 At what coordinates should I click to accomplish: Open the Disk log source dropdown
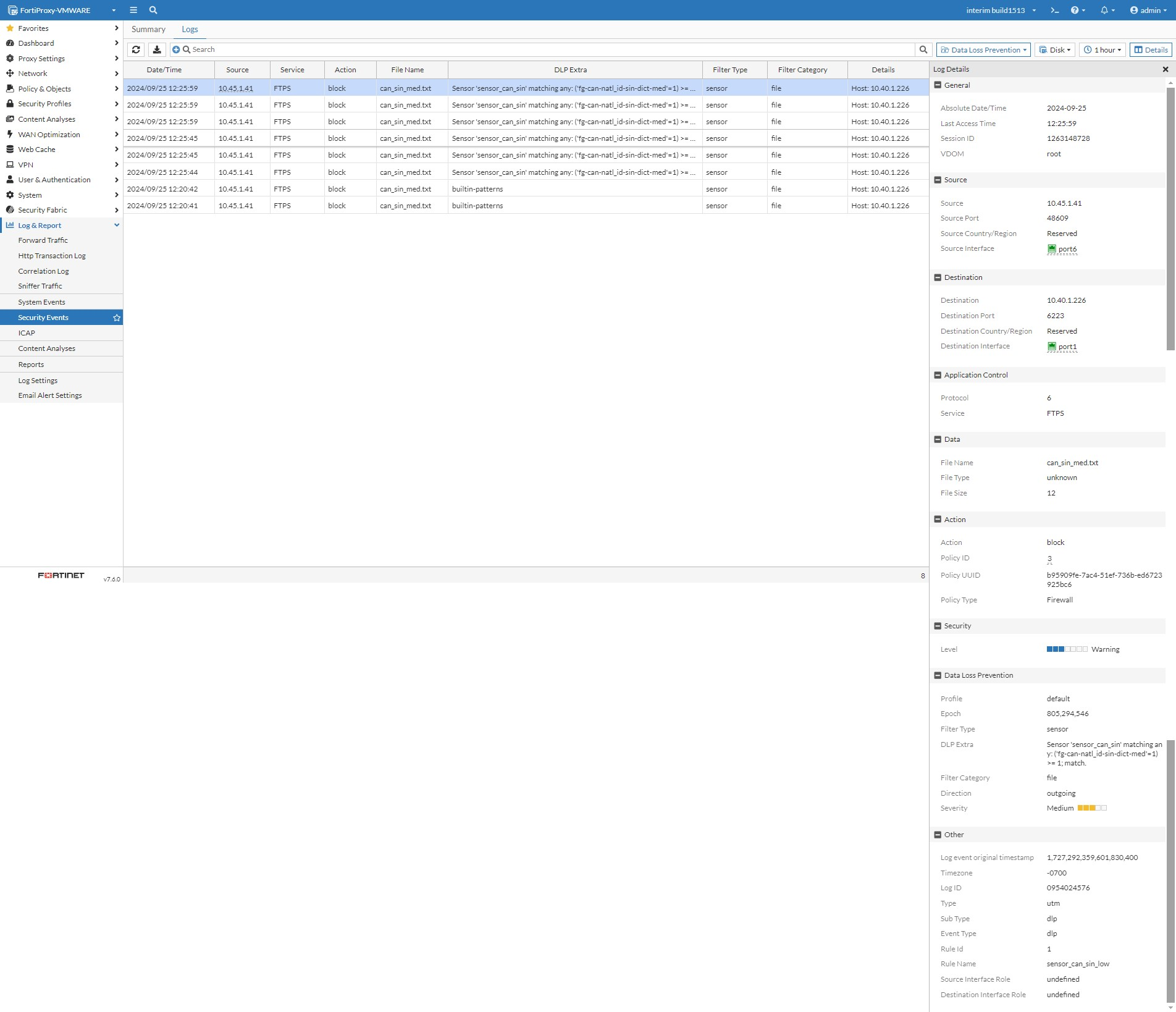(x=1055, y=49)
